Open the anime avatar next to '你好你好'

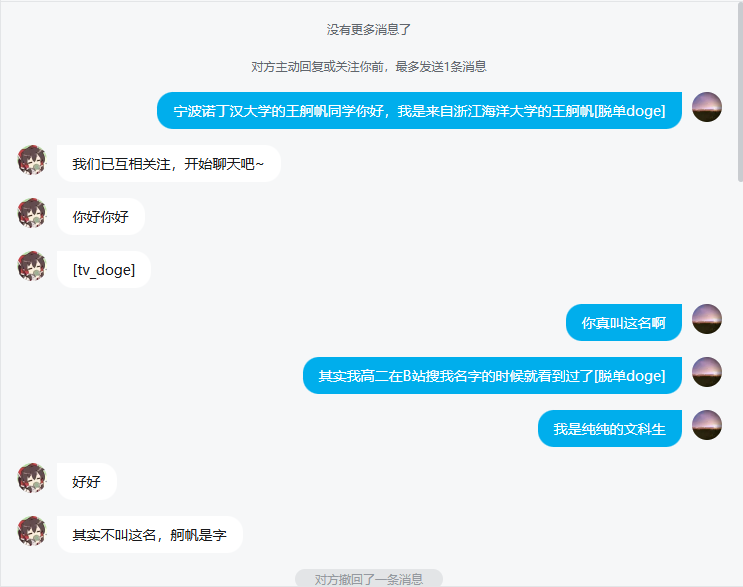(32, 213)
